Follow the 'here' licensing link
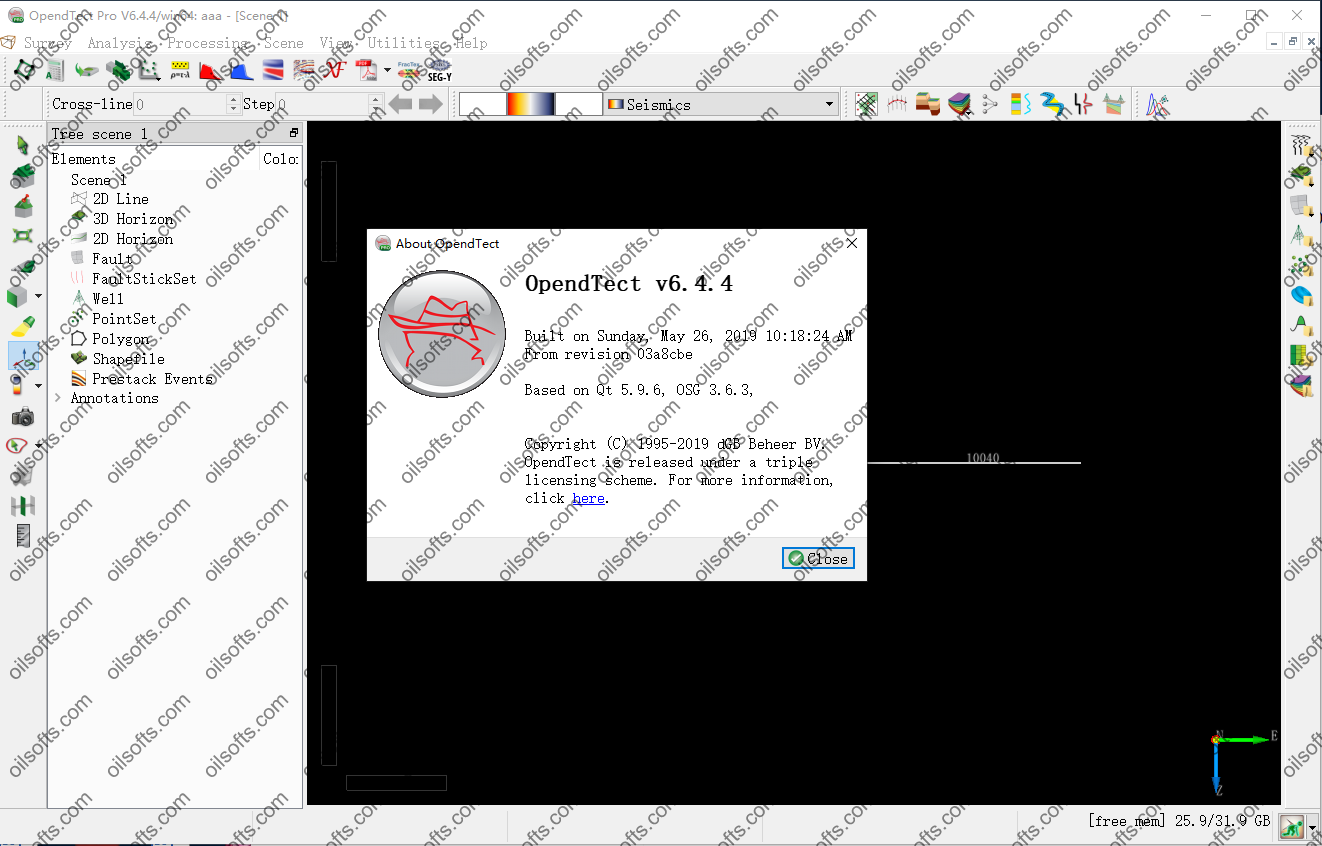 coord(588,498)
